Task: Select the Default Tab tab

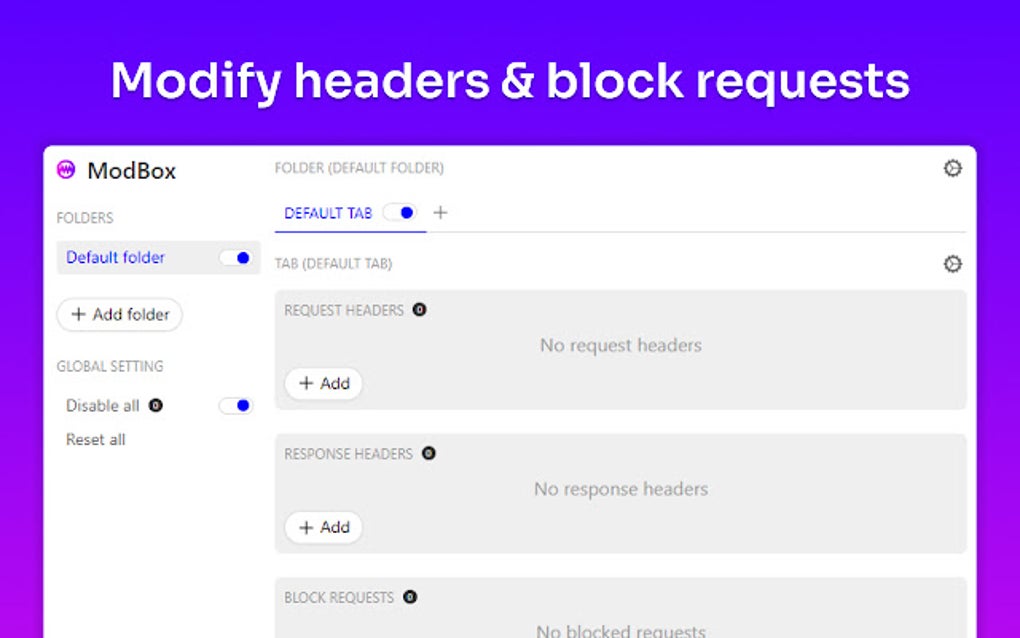Action: tap(328, 213)
